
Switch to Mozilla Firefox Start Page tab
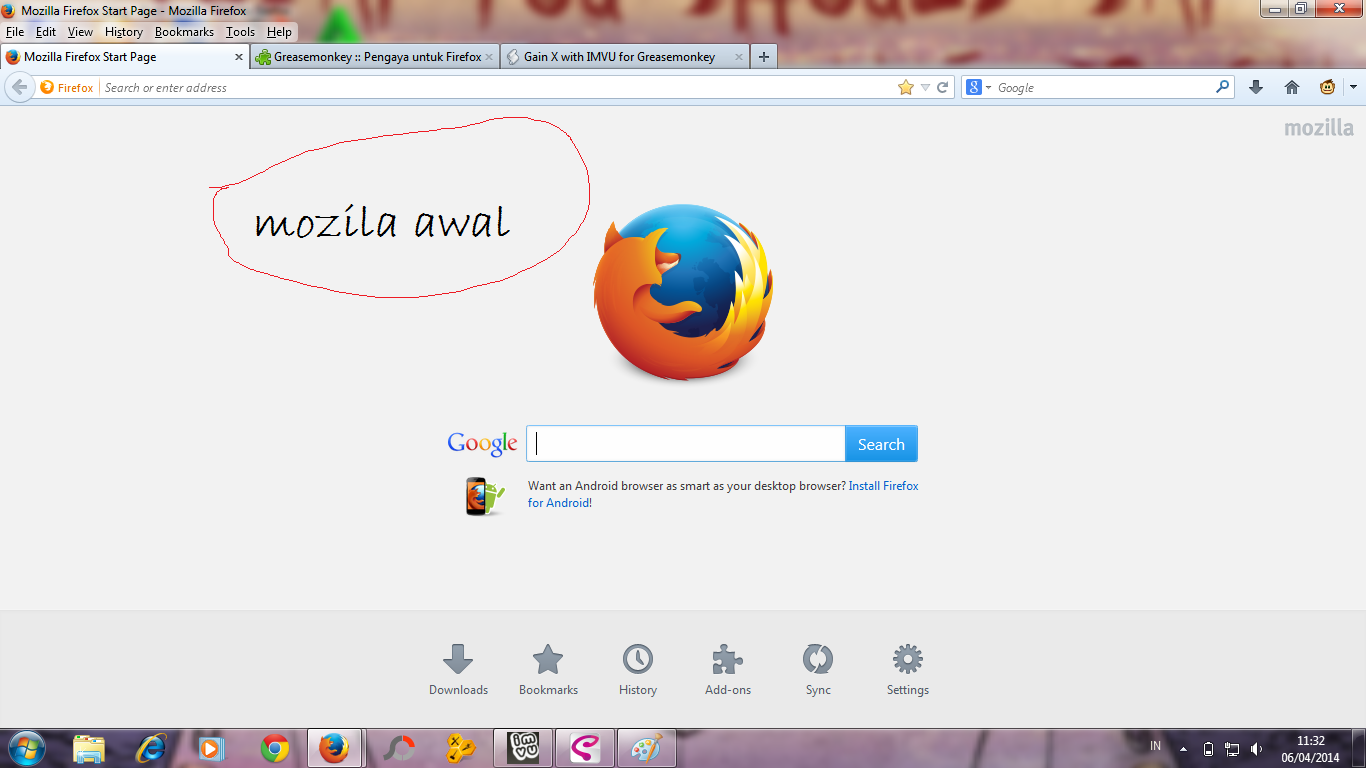[124, 57]
